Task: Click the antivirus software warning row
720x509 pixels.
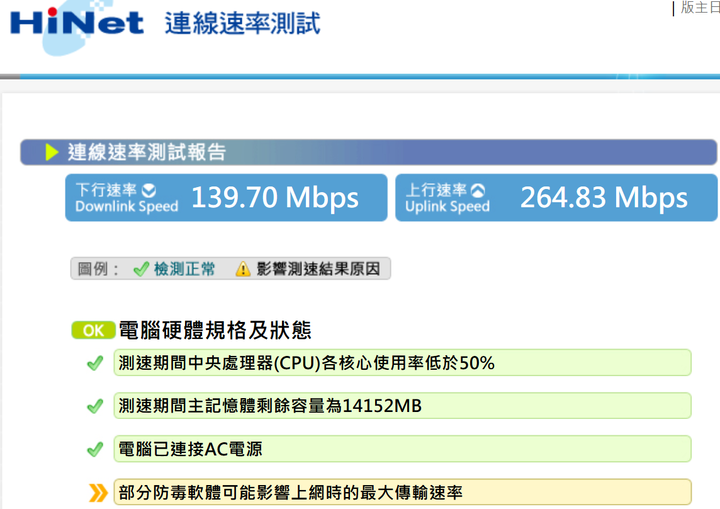Action: 402,492
